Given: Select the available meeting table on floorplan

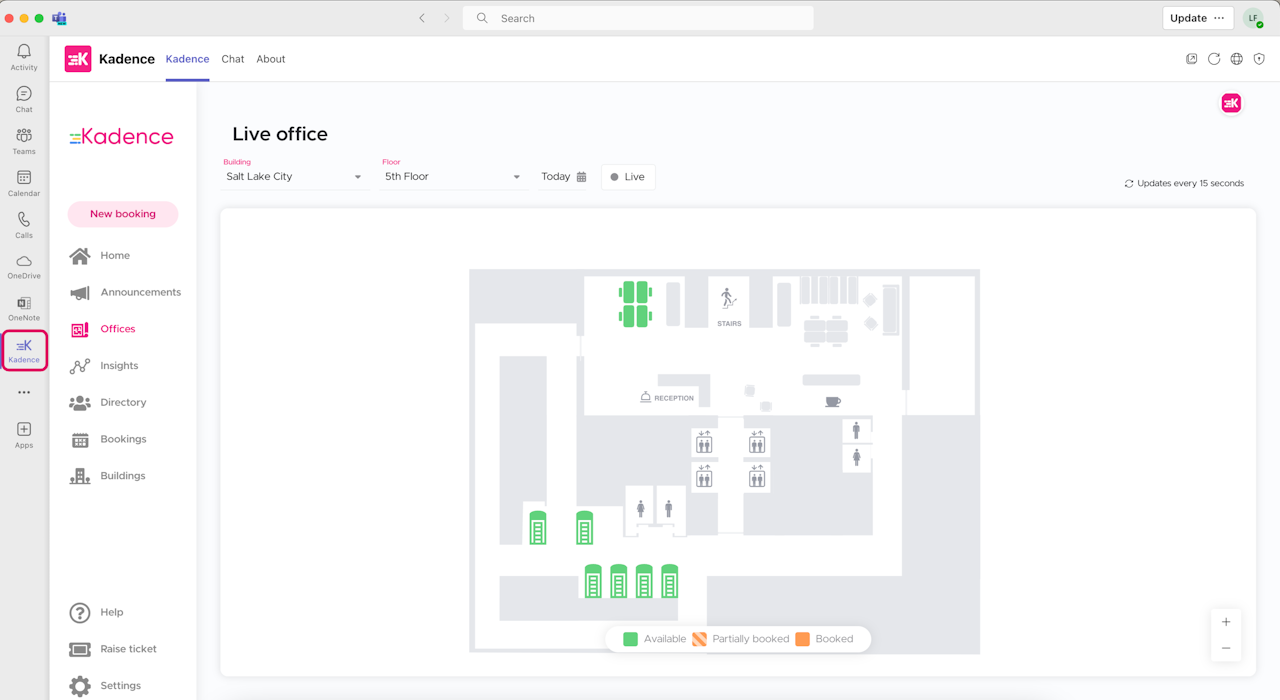Looking at the screenshot, I should coord(635,304).
